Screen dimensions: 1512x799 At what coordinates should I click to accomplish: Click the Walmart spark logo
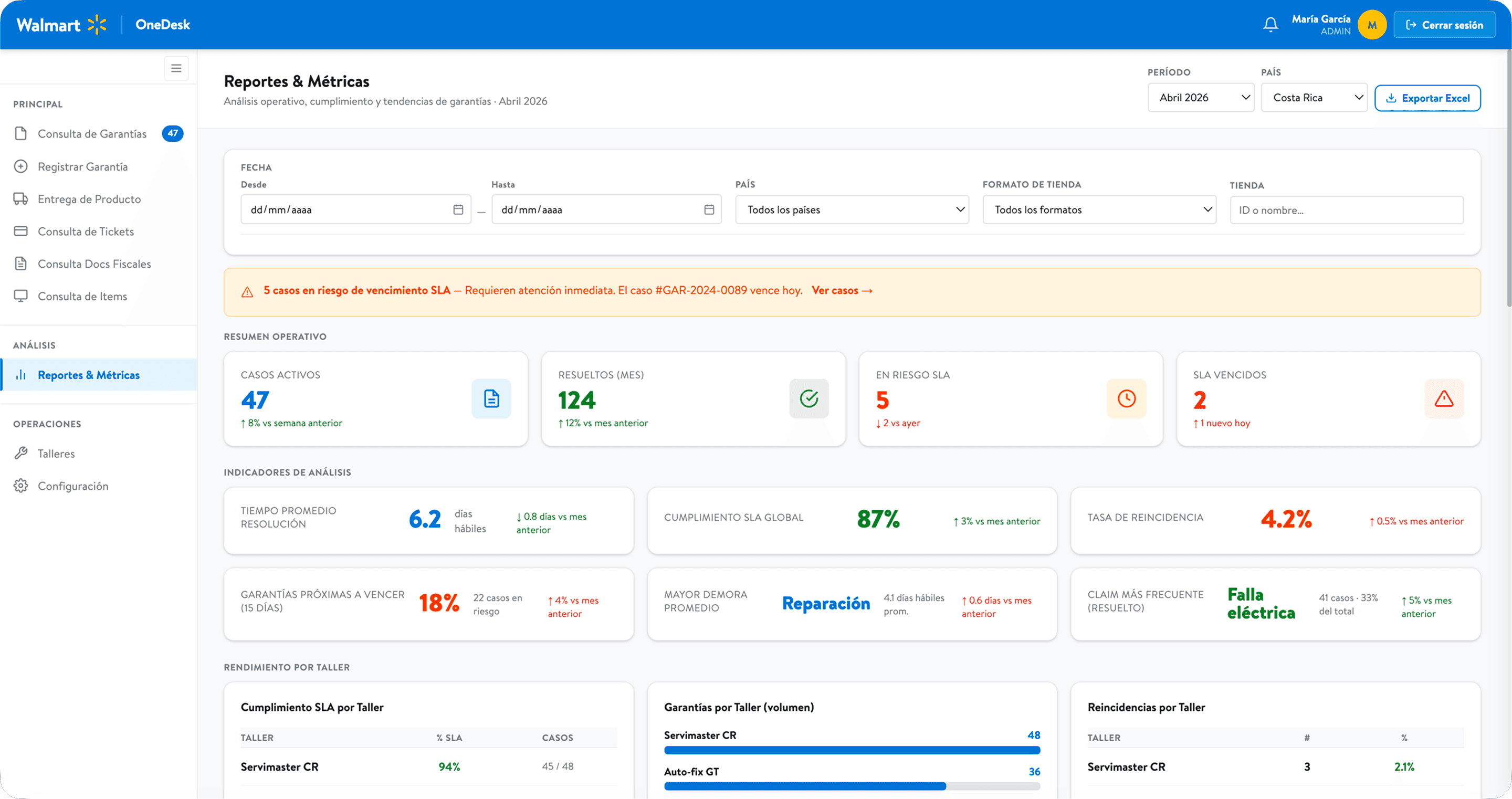click(97, 25)
